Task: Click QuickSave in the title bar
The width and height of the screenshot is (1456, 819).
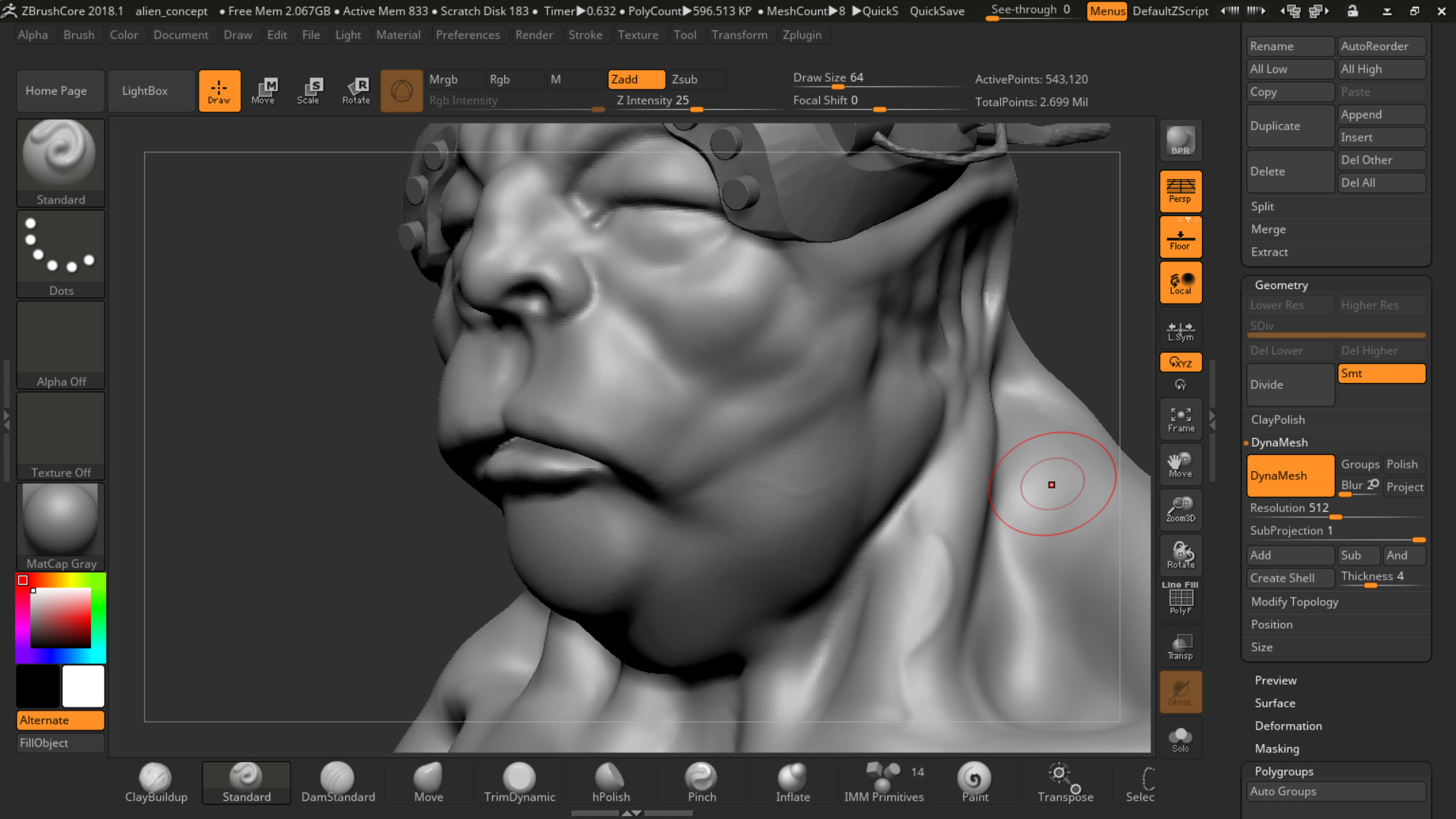Action: (x=937, y=11)
